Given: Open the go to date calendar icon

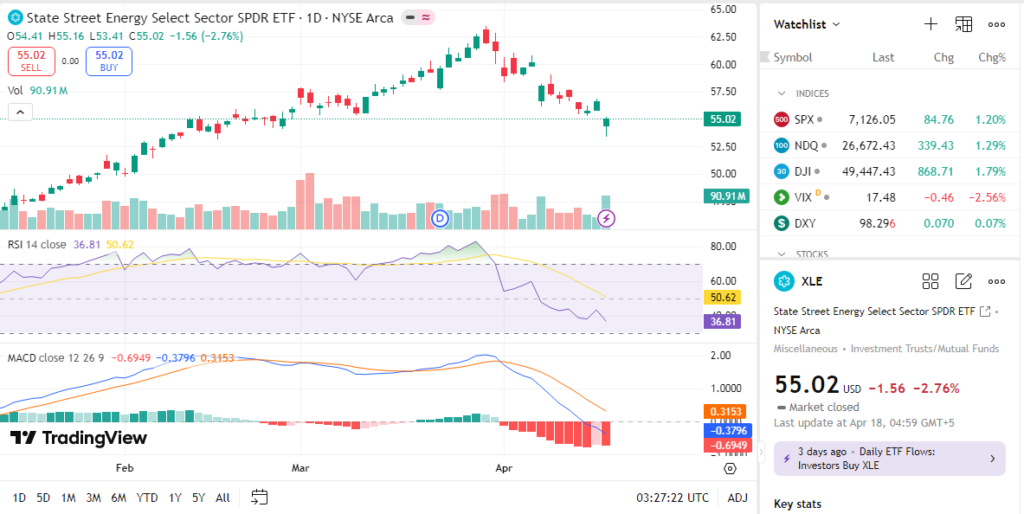Looking at the screenshot, I should (260, 497).
